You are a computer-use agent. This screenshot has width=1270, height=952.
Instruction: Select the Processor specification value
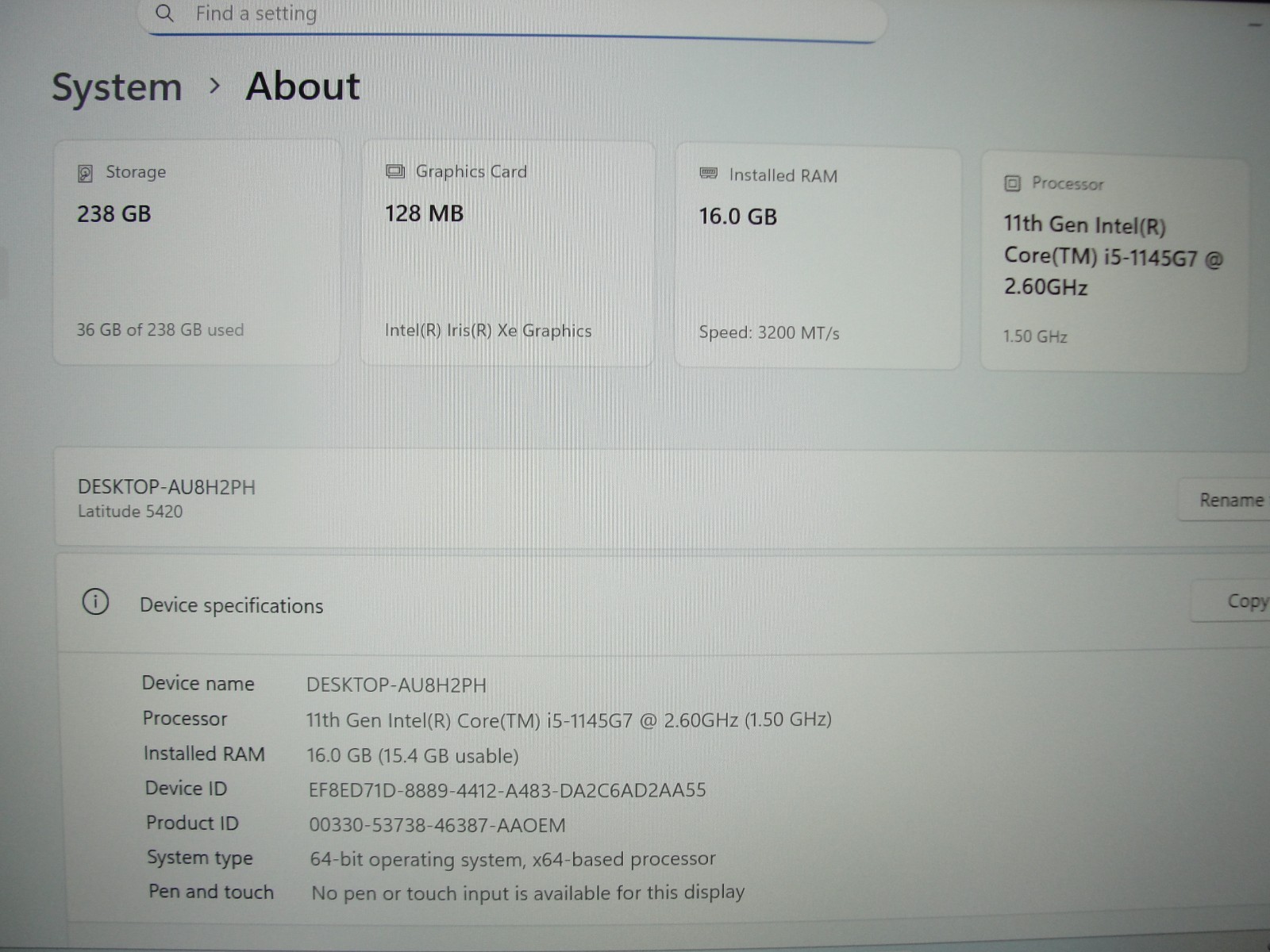(569, 720)
